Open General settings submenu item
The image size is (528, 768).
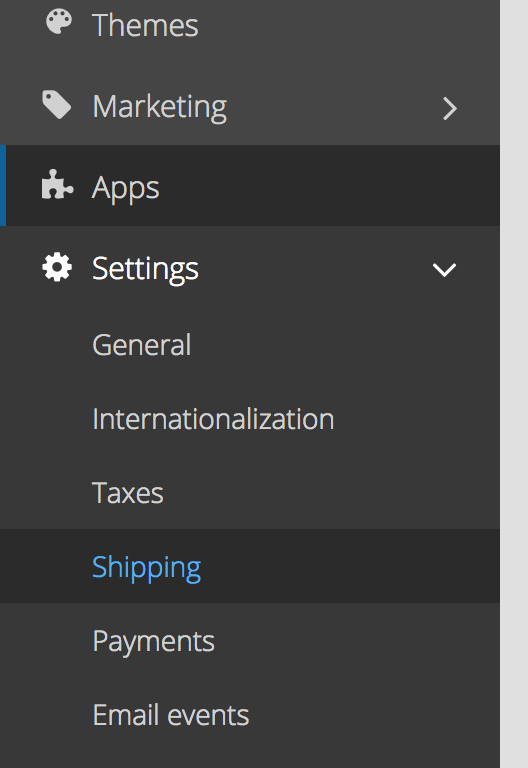click(142, 345)
